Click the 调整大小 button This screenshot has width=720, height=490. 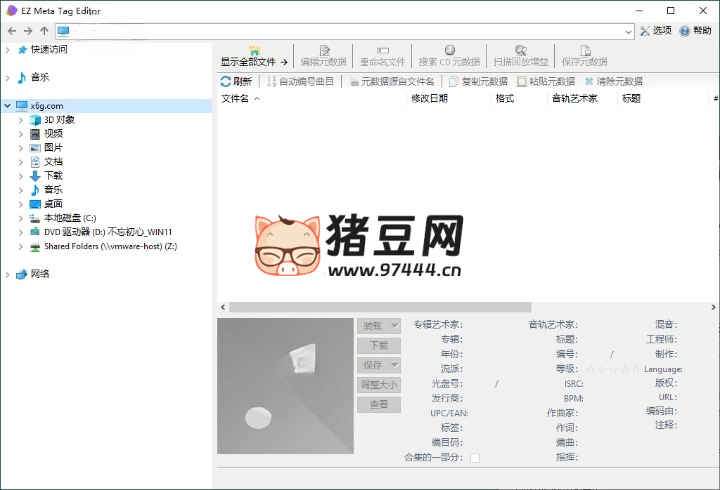(x=379, y=385)
